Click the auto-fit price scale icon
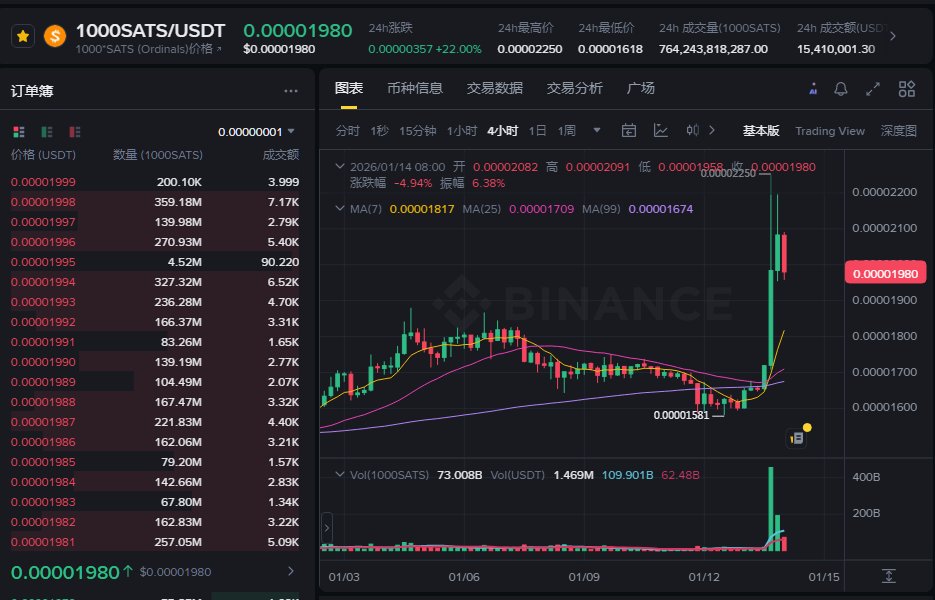Screen dimensions: 935x600 (888, 576)
